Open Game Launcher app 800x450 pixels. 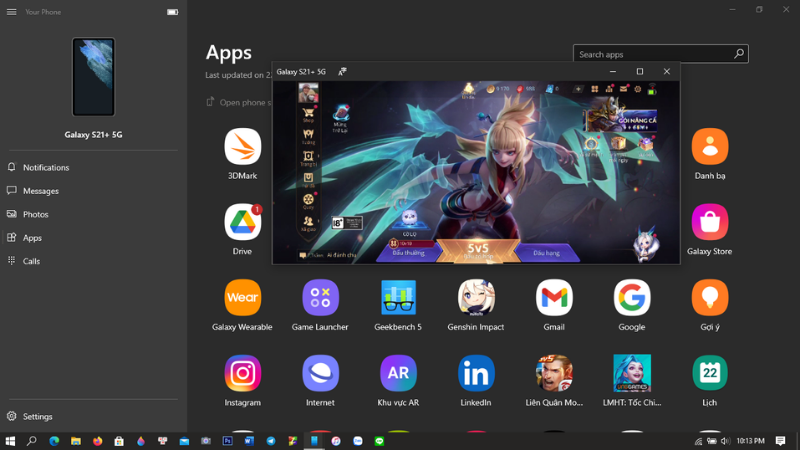(x=320, y=298)
